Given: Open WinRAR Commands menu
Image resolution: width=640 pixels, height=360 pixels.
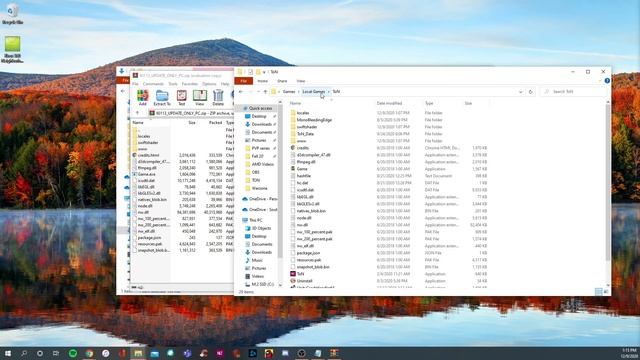Looking at the screenshot, I should pyautogui.click(x=153, y=84).
